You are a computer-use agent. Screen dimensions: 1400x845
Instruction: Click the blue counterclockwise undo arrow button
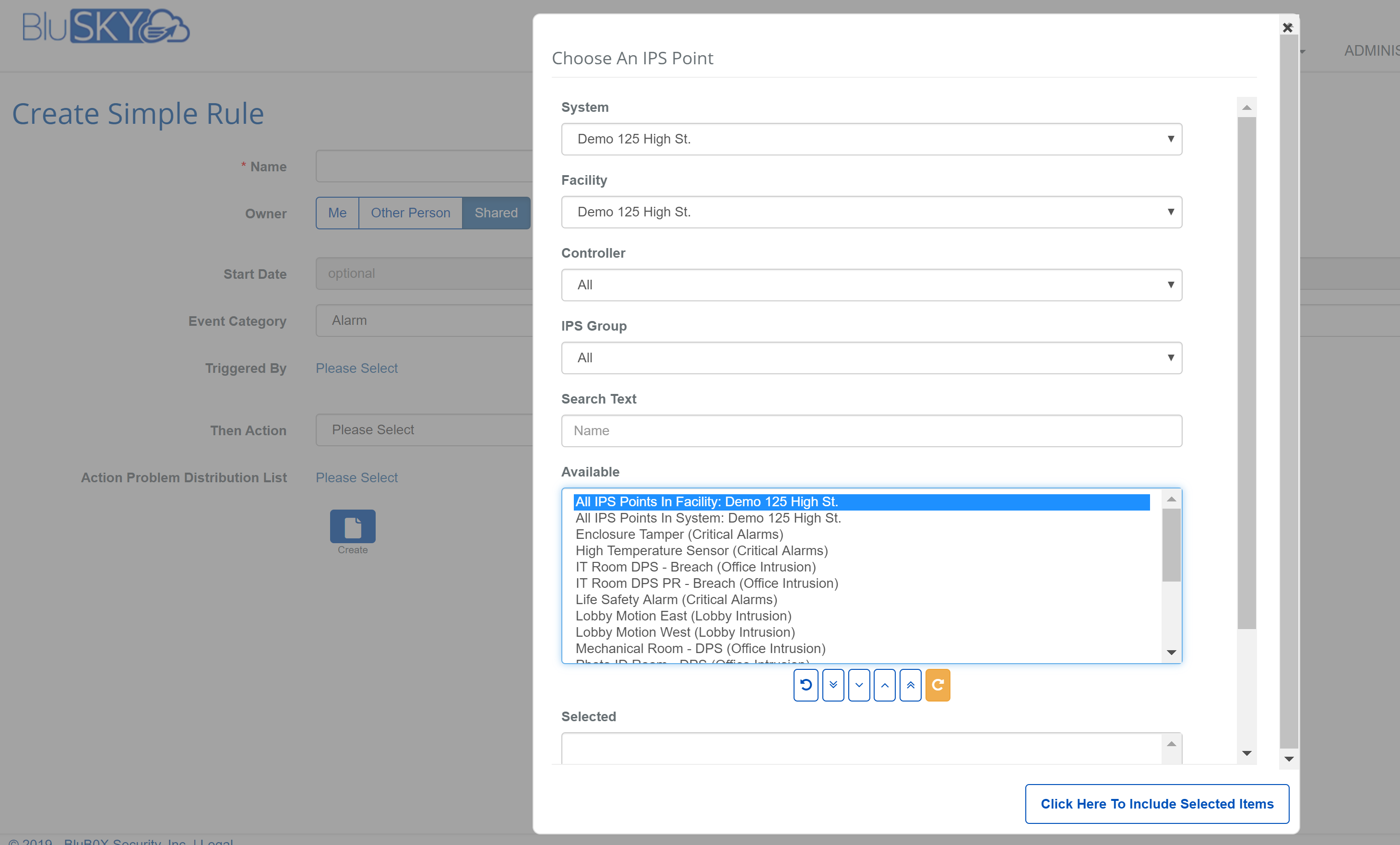[805, 685]
